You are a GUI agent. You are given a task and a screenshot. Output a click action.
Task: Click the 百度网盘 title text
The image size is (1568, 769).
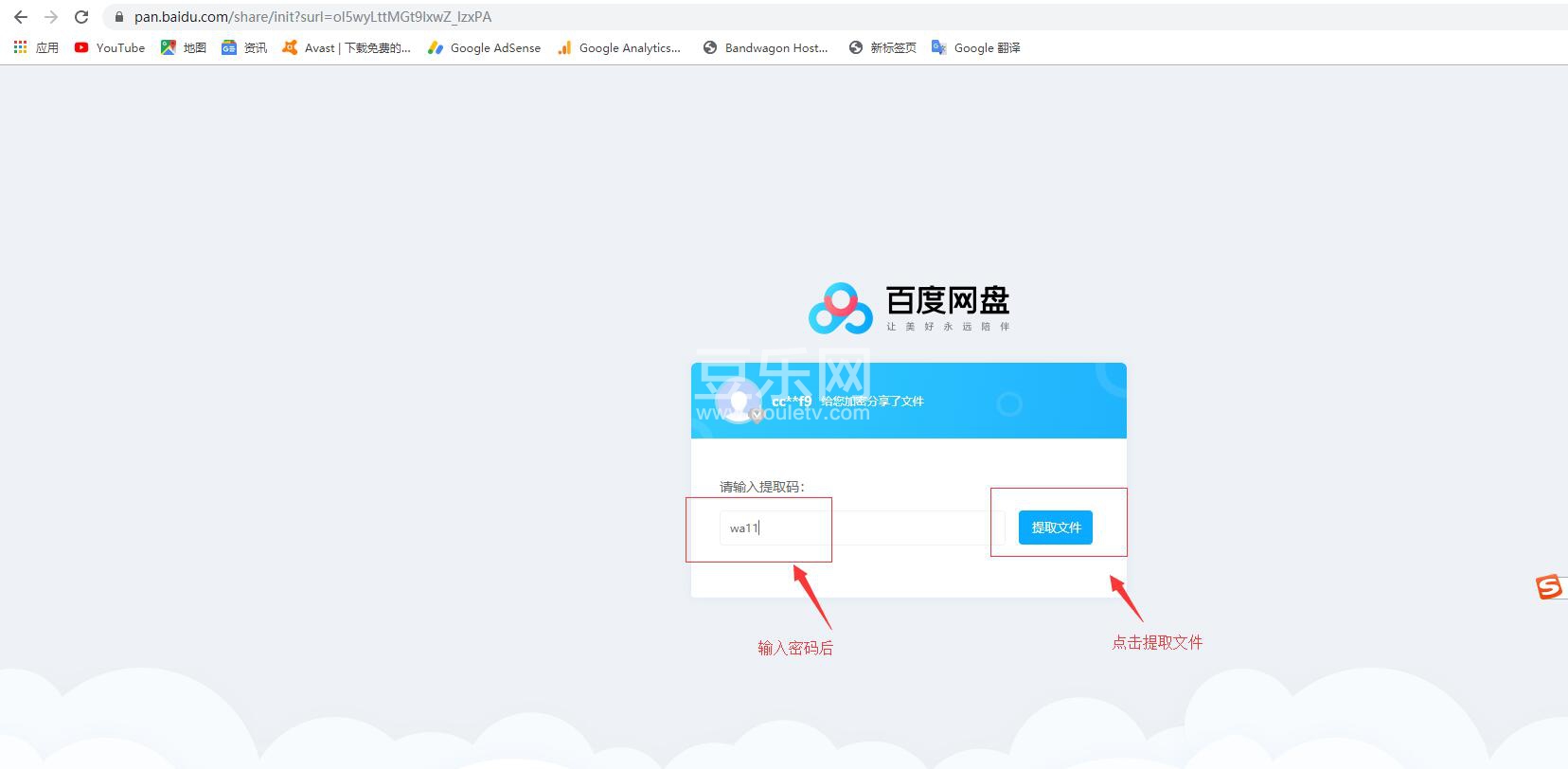[x=948, y=300]
